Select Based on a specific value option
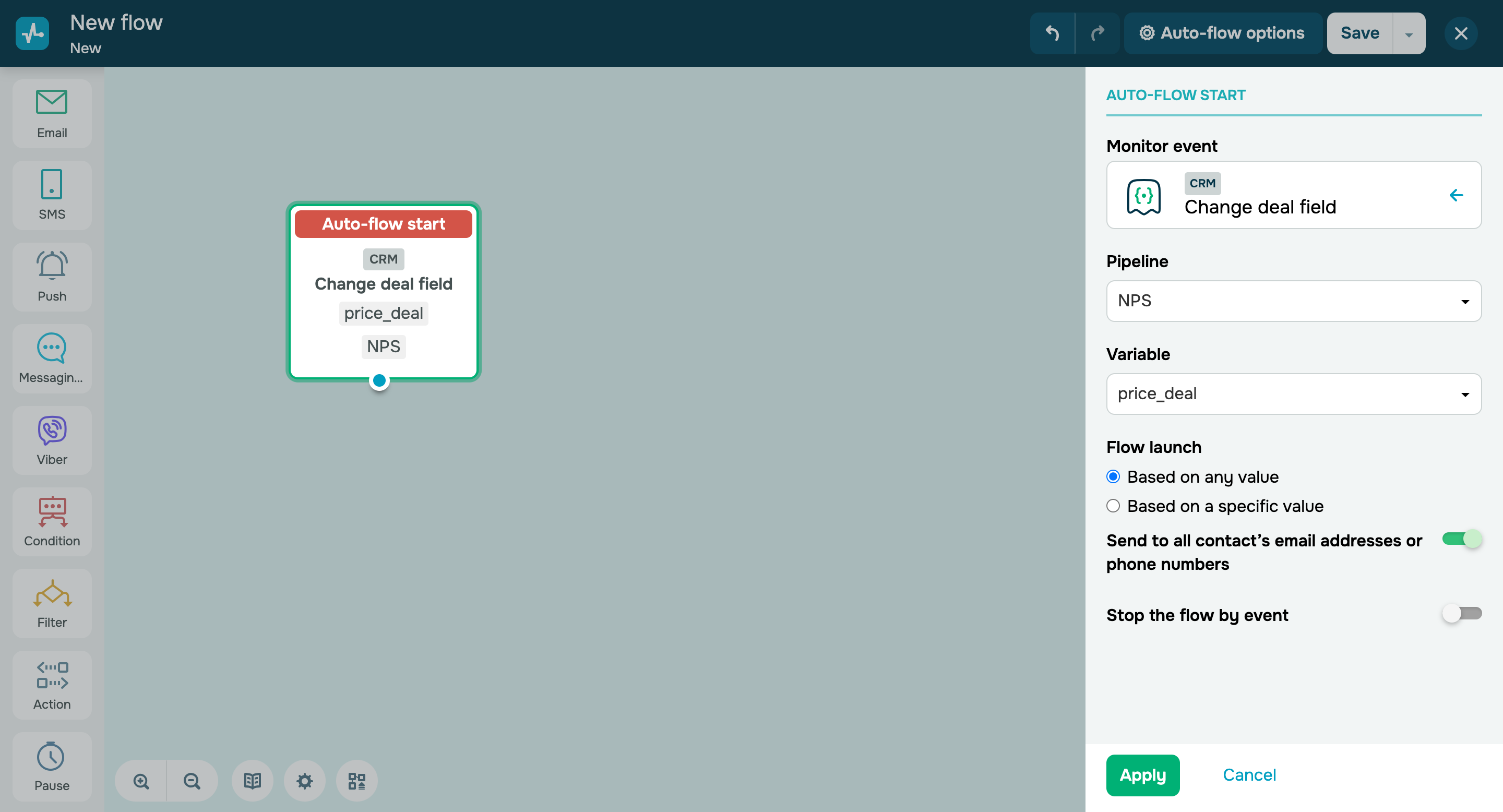This screenshot has height=812, width=1503. point(1113,506)
